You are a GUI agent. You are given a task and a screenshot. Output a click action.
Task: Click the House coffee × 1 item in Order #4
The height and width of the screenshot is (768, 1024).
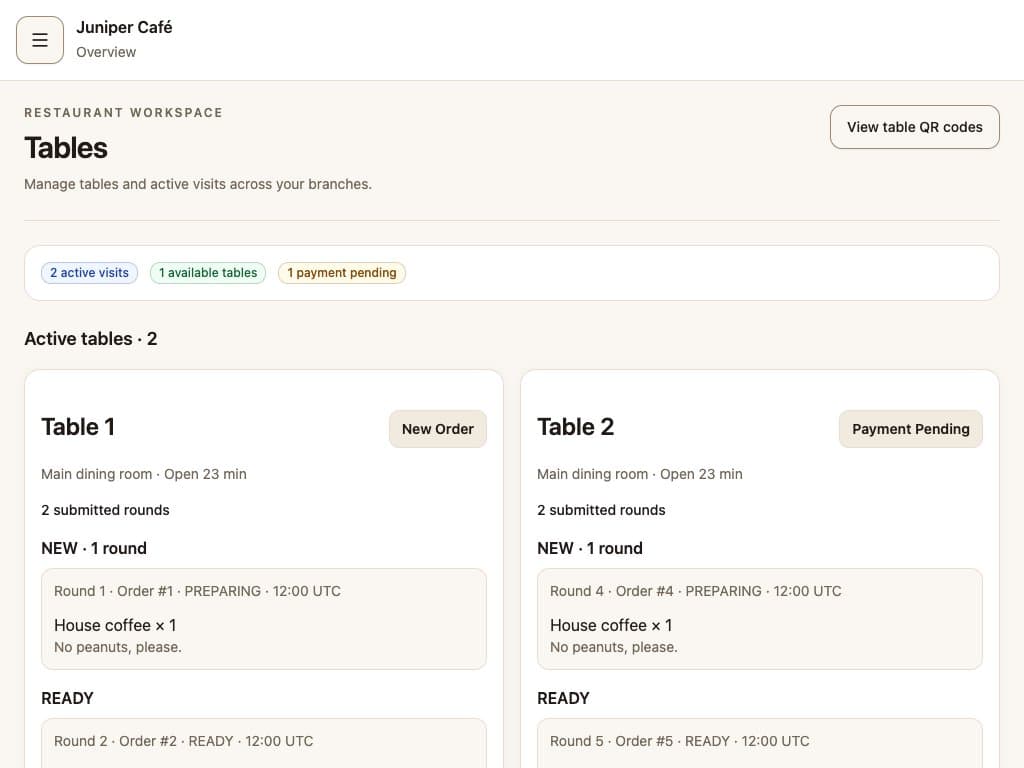click(x=611, y=625)
